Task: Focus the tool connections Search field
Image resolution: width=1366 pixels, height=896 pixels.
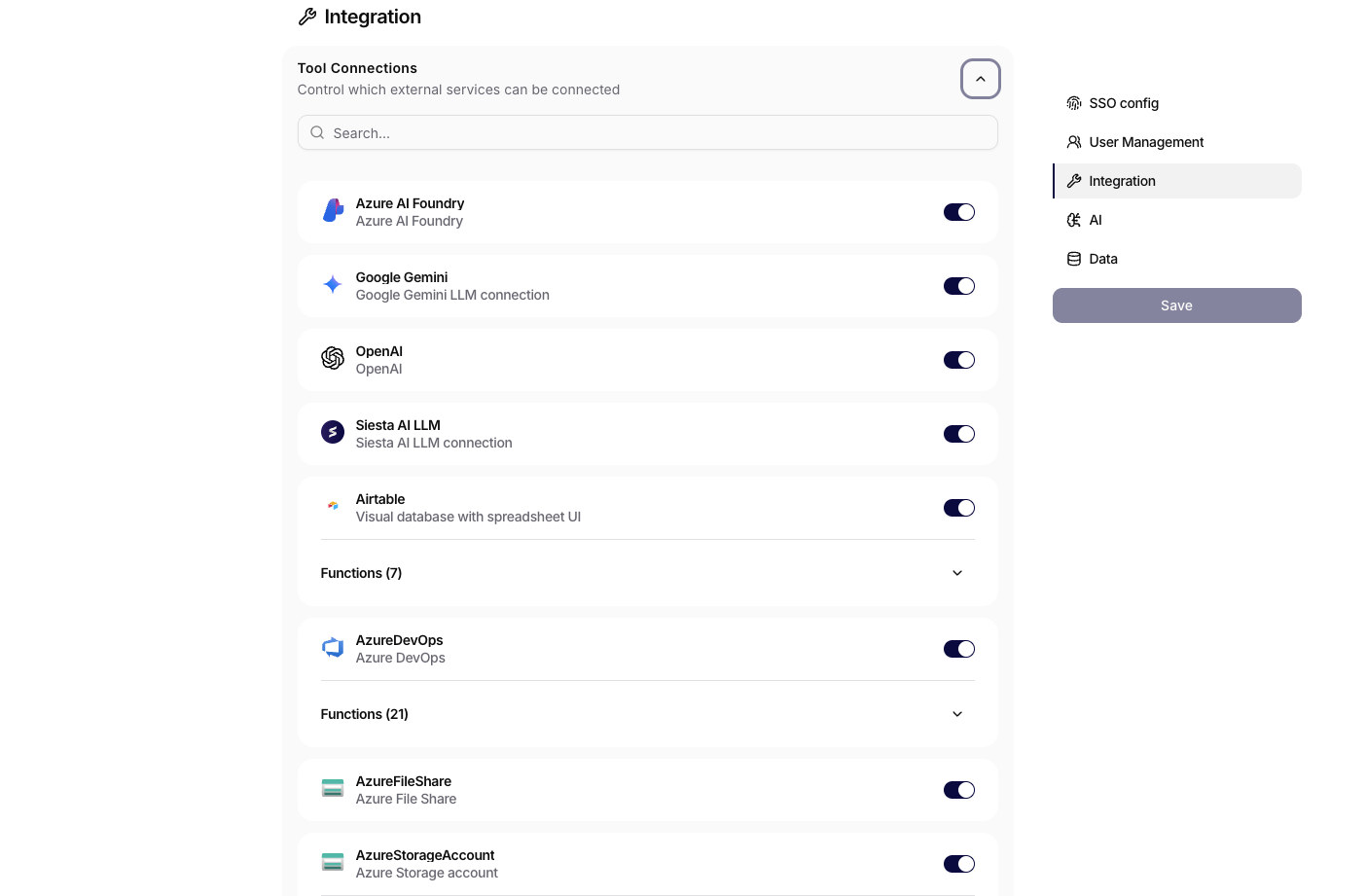Action: click(x=648, y=133)
